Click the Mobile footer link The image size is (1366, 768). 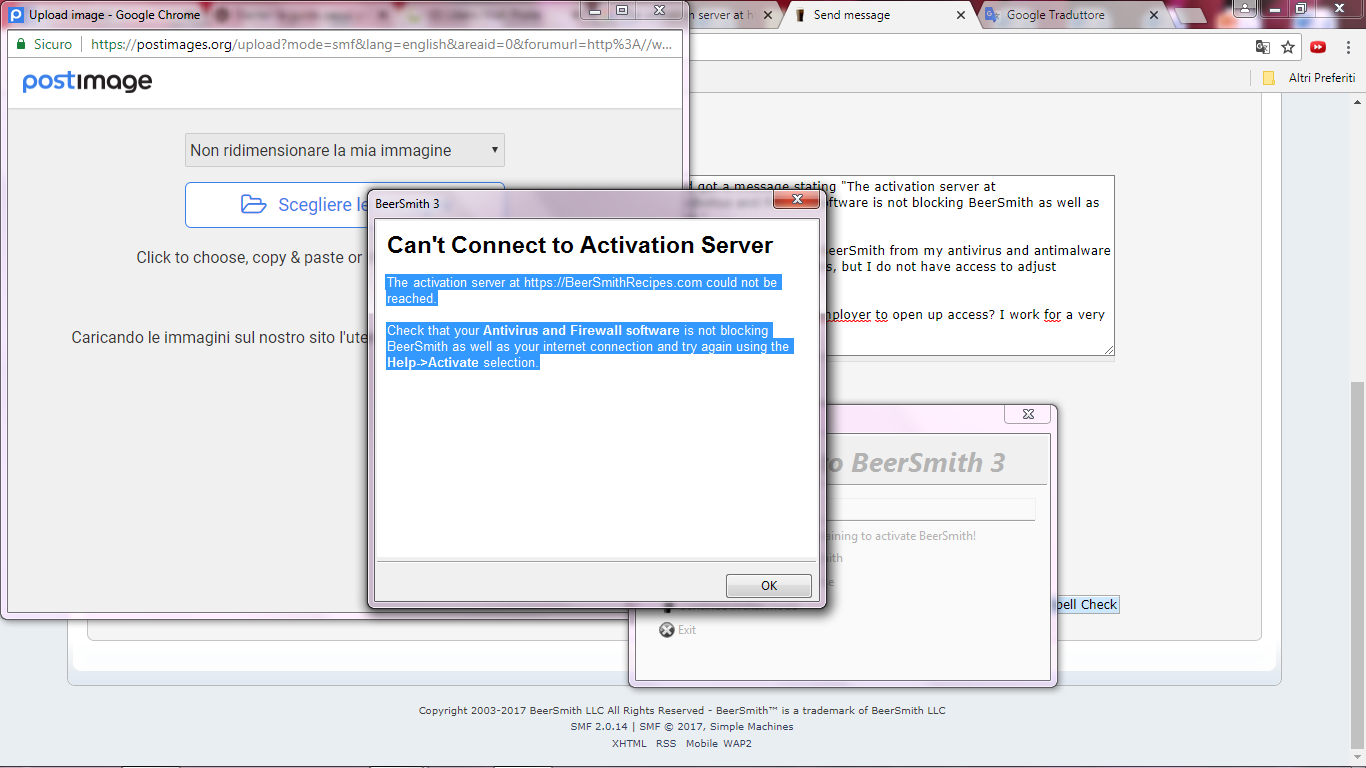tap(701, 743)
